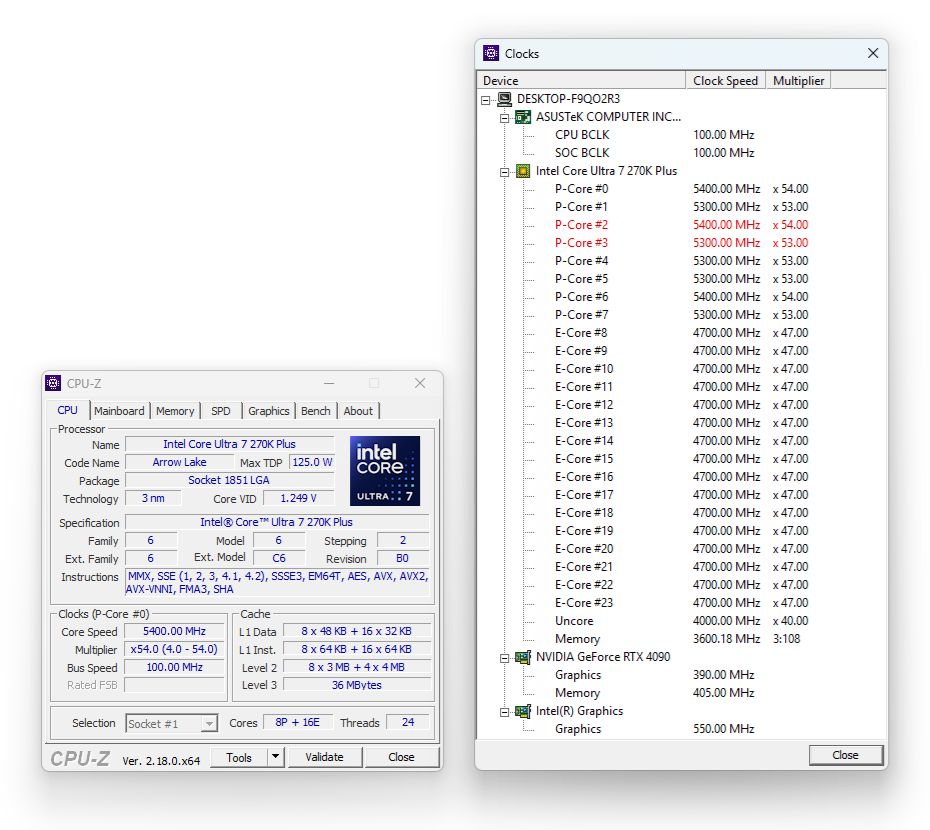
Task: Click the Validate button
Action: tap(324, 757)
